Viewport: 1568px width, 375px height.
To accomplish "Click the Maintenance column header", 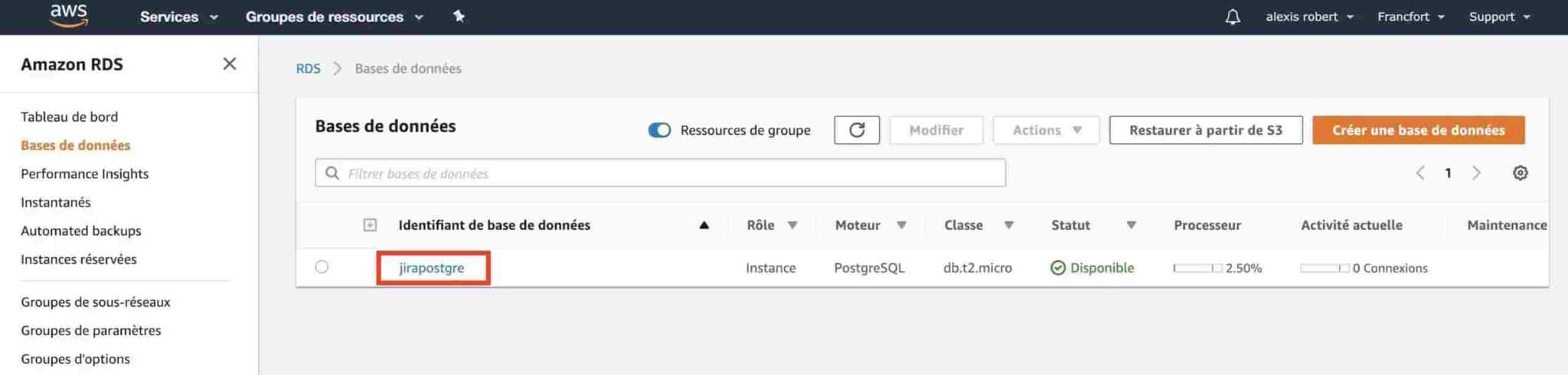I will 1507,225.
